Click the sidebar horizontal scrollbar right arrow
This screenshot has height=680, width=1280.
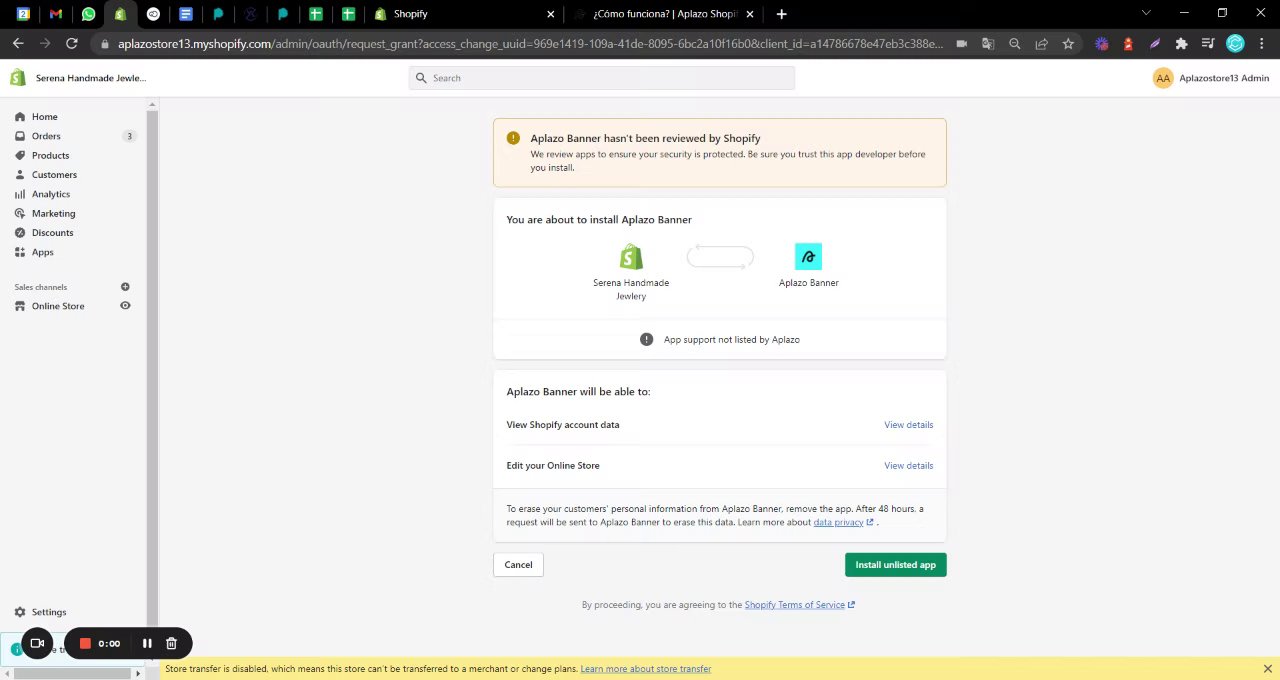pos(138,673)
